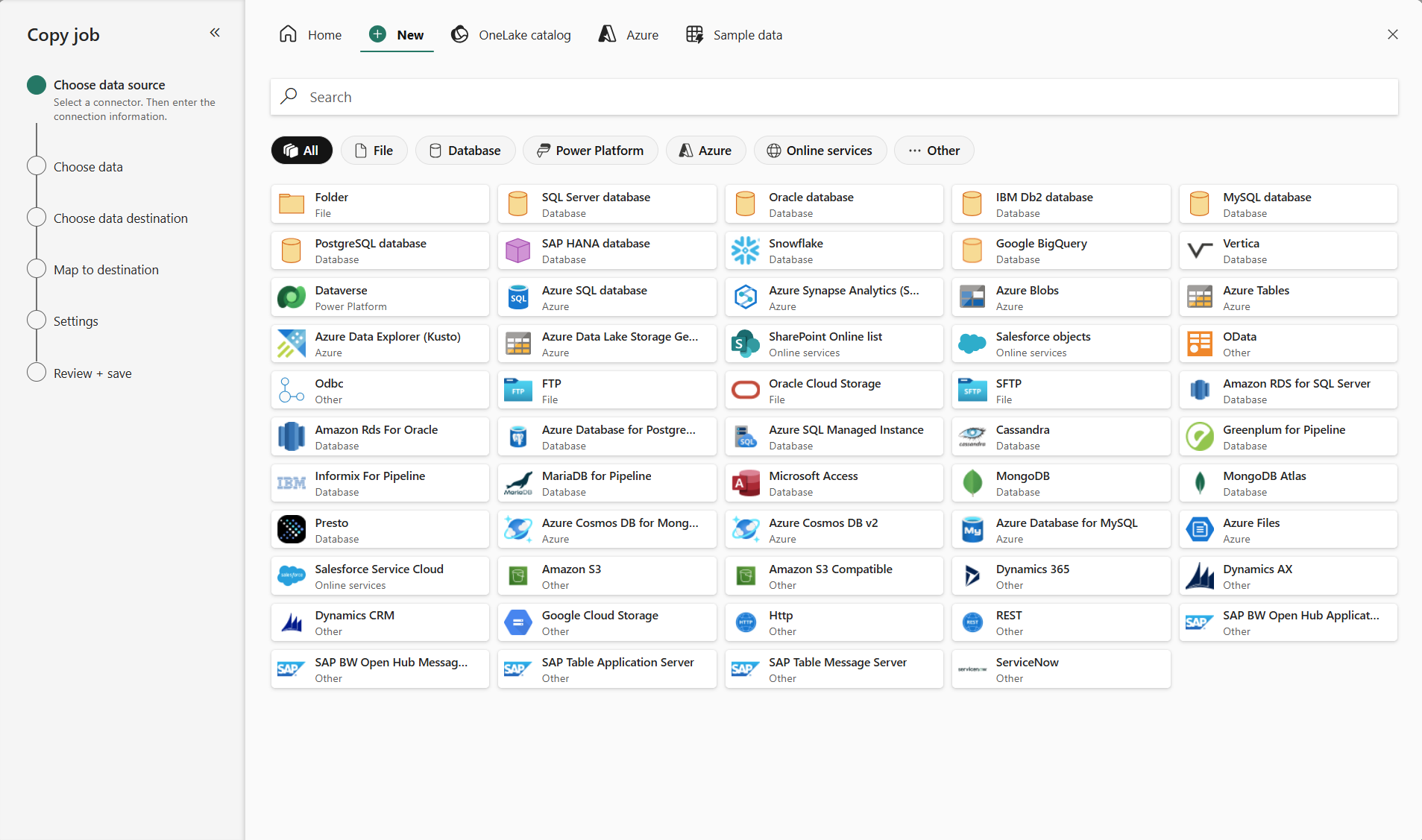Click the Snowflake connector icon
The height and width of the screenshot is (840, 1422).
[x=745, y=251]
